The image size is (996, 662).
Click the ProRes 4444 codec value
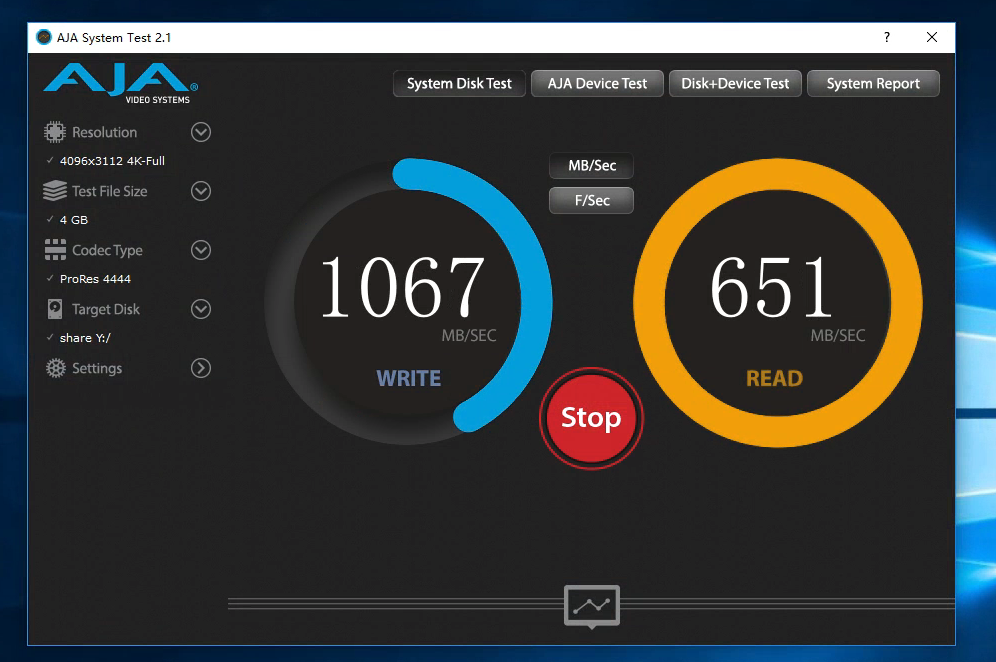95,279
